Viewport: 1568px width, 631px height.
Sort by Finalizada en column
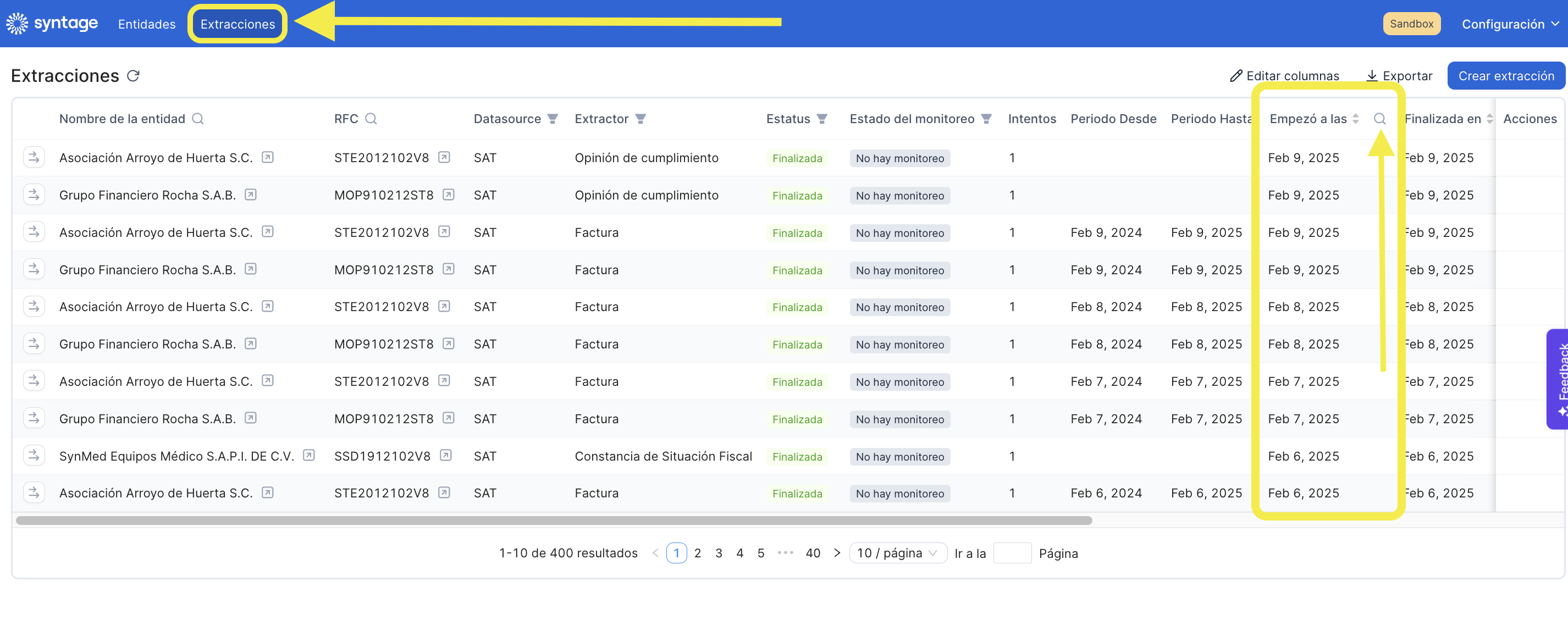[x=1489, y=119]
